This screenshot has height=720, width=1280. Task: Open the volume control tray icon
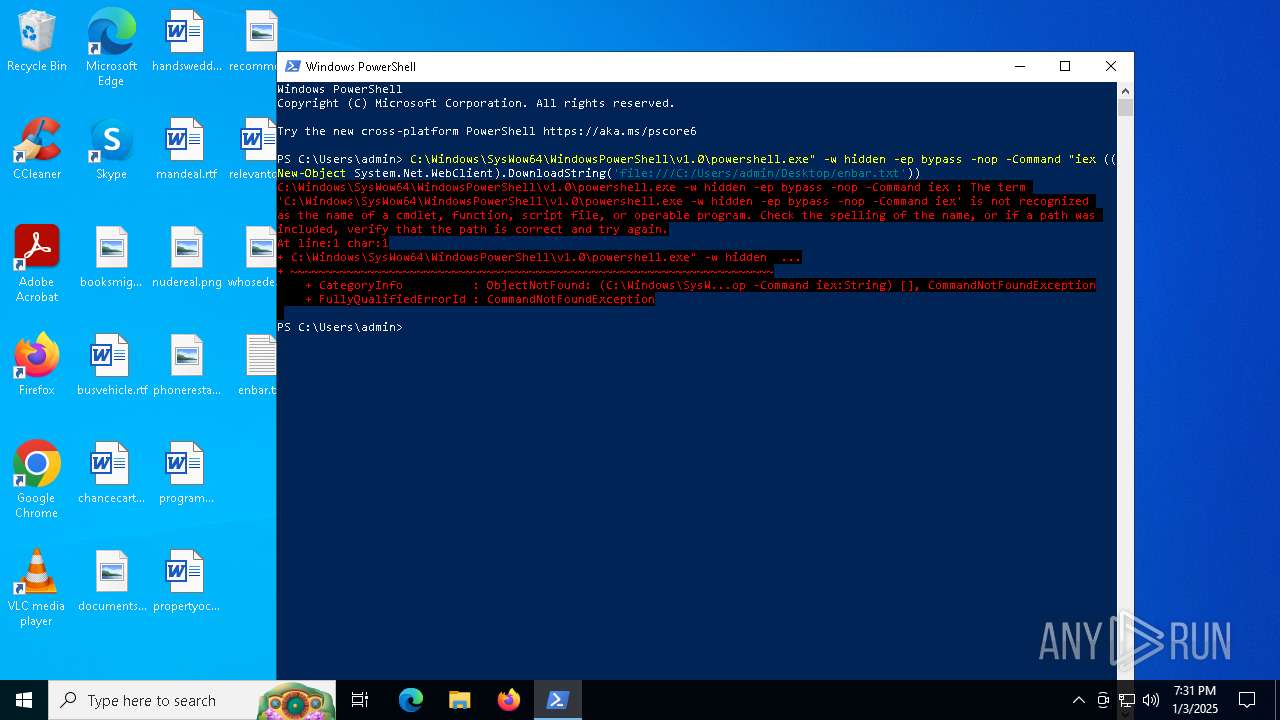click(1150, 700)
